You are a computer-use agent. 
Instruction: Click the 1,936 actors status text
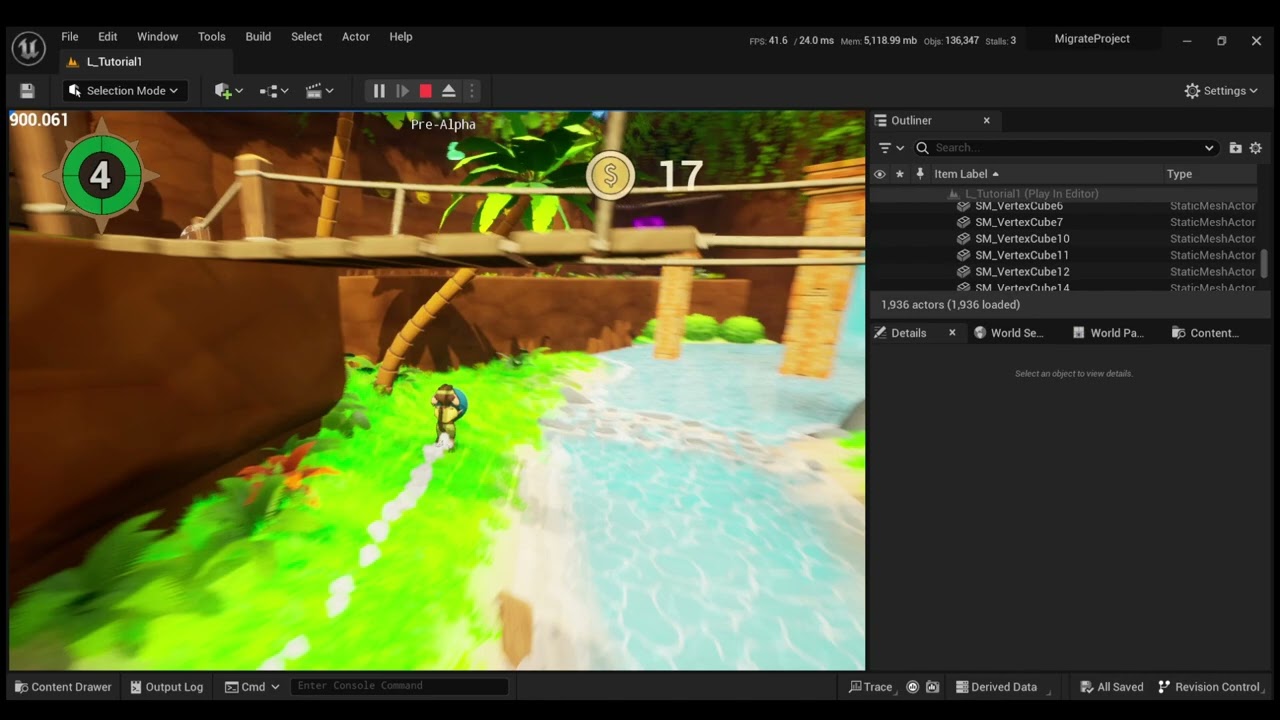tap(950, 305)
